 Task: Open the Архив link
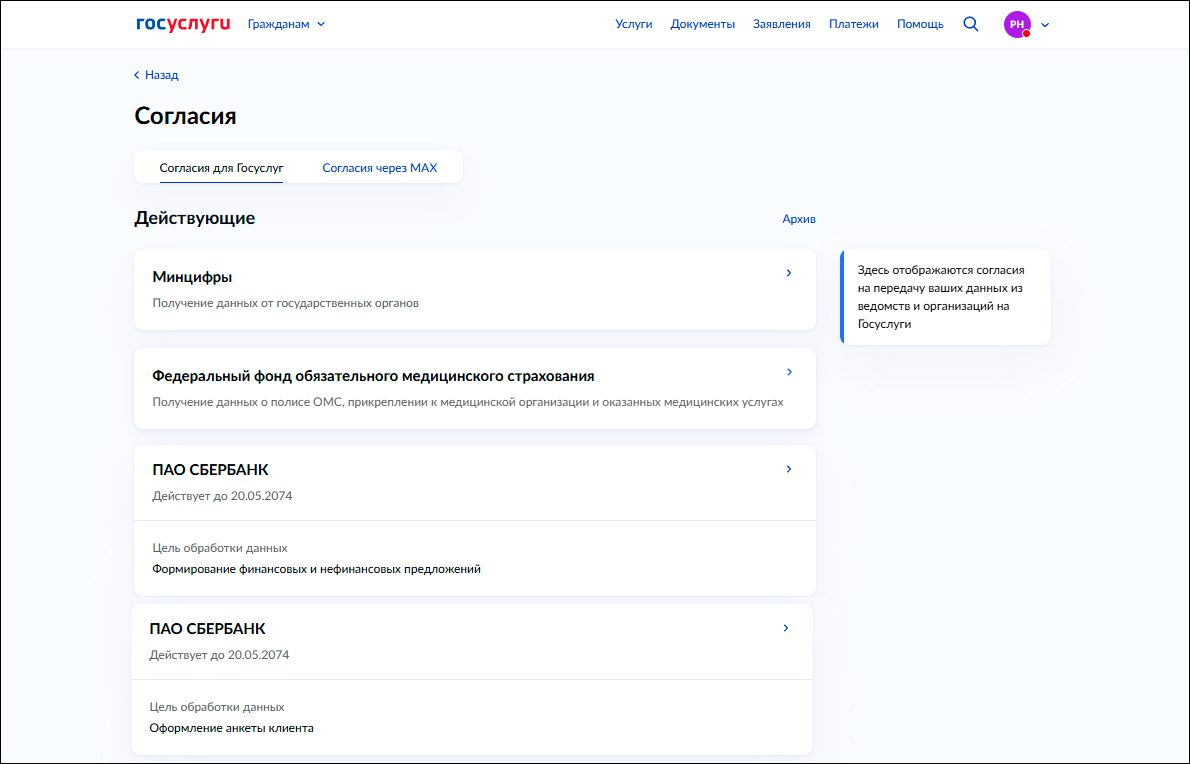click(x=798, y=219)
